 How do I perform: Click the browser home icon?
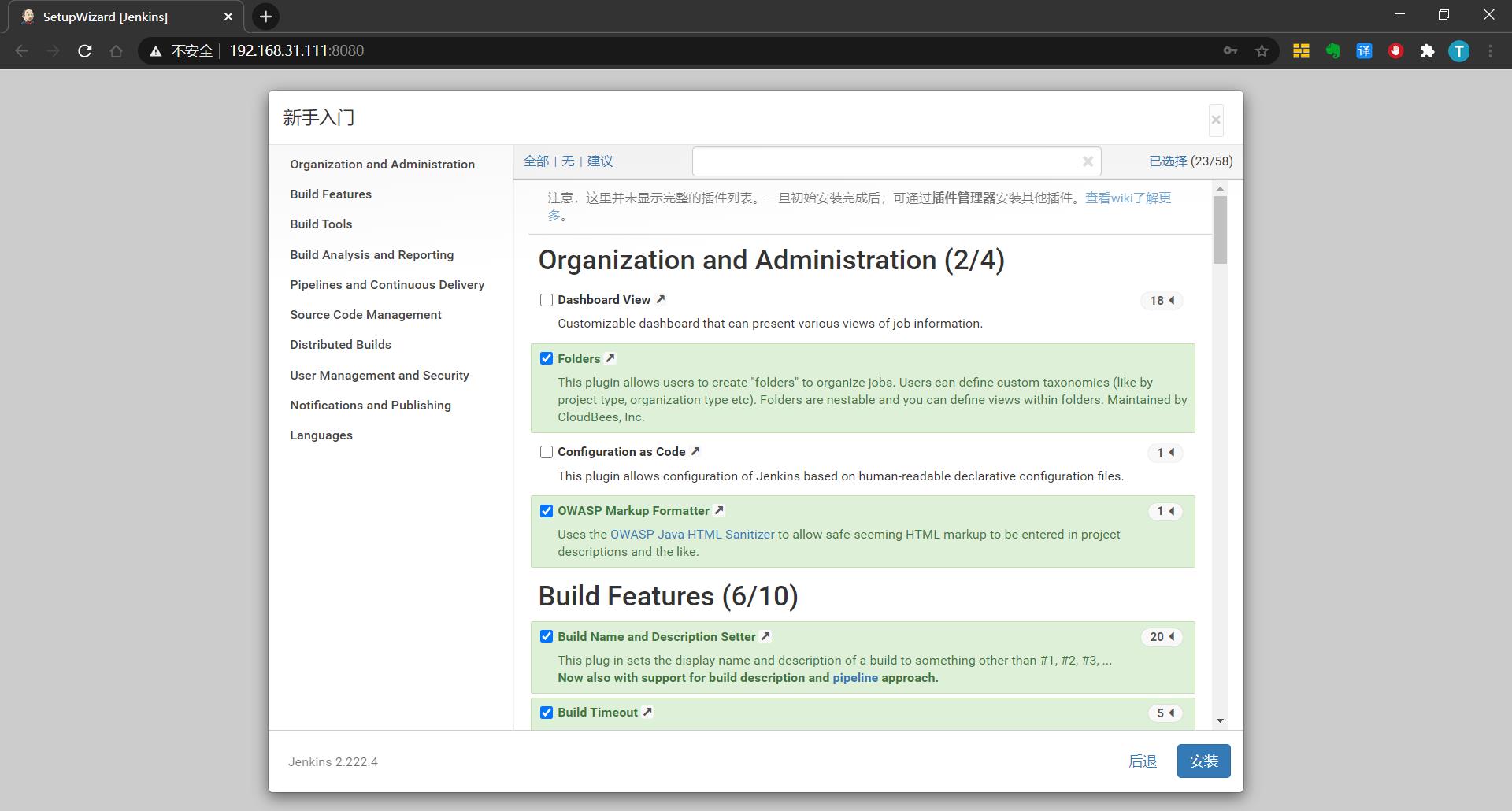pos(117,51)
